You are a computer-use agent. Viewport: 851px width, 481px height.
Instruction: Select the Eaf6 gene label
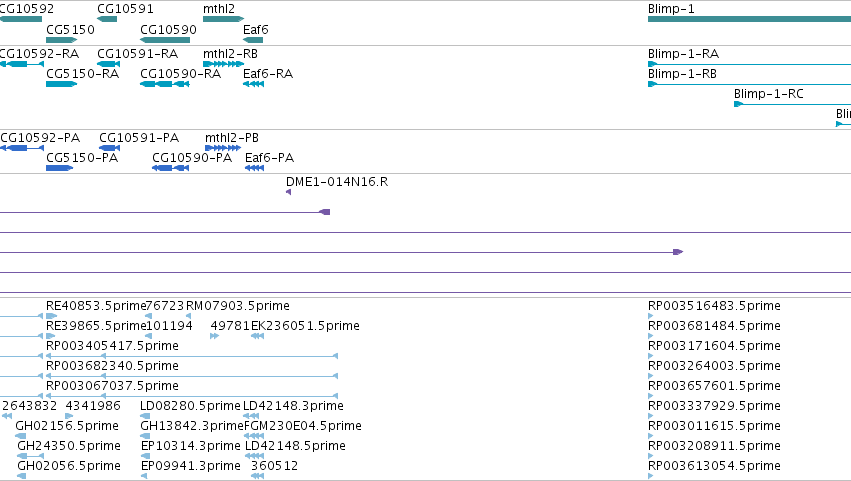pos(256,30)
